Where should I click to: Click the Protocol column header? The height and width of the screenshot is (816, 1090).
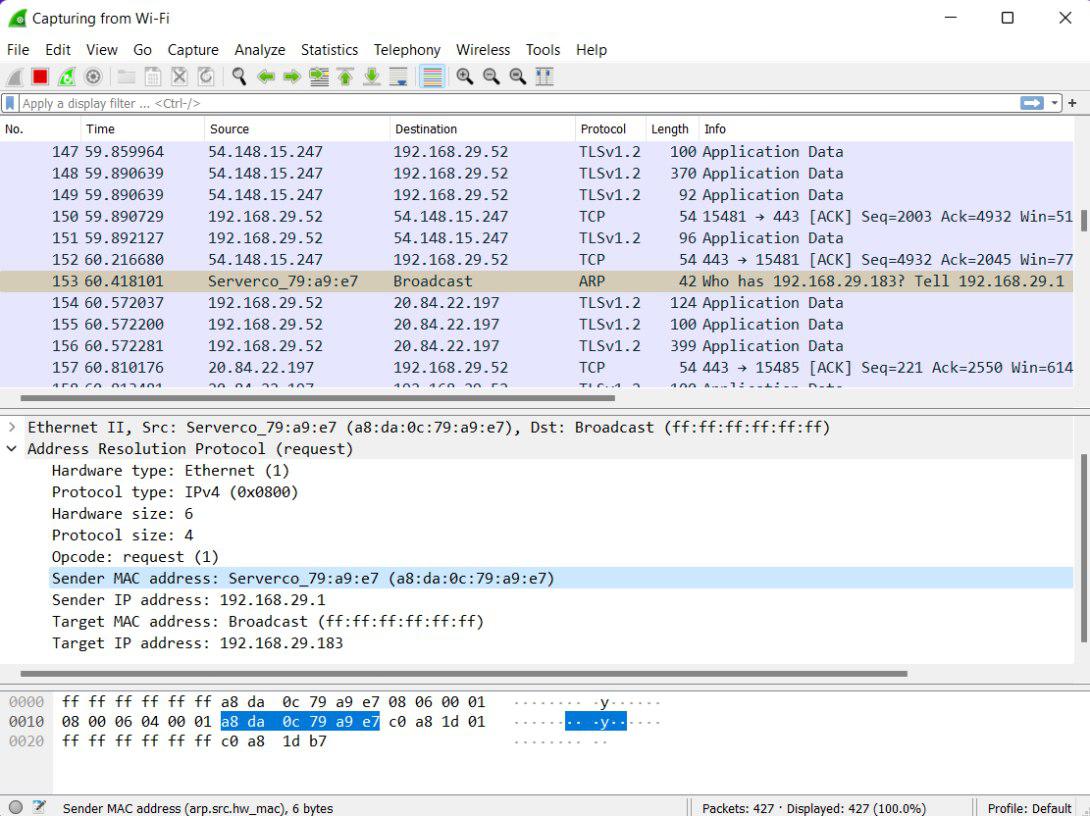[x=610, y=129]
